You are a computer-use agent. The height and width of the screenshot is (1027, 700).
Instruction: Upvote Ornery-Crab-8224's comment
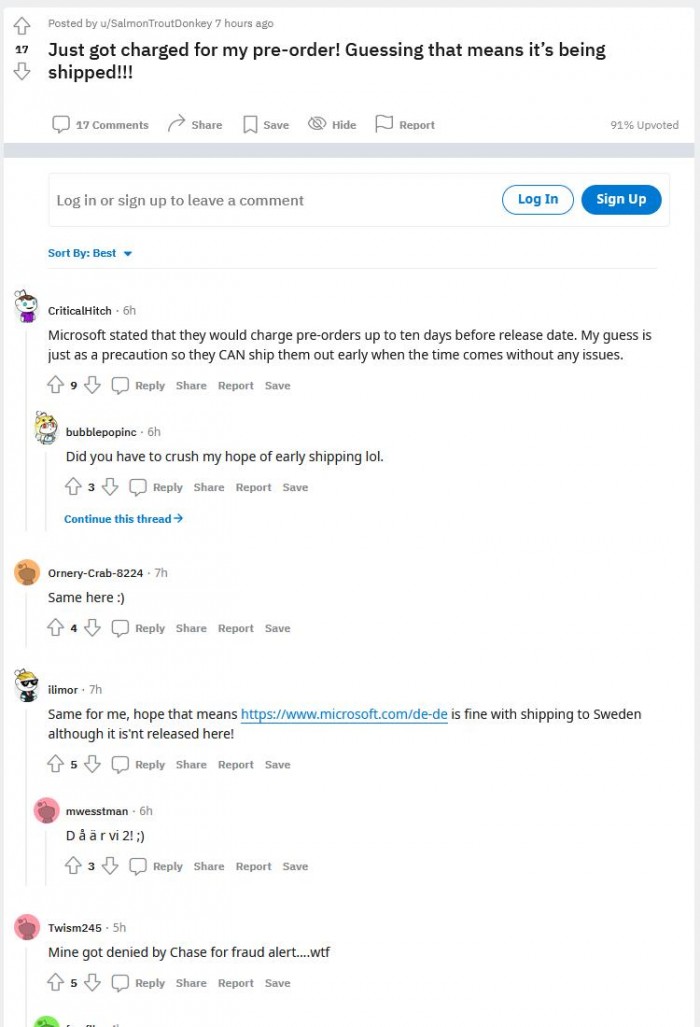(55, 628)
